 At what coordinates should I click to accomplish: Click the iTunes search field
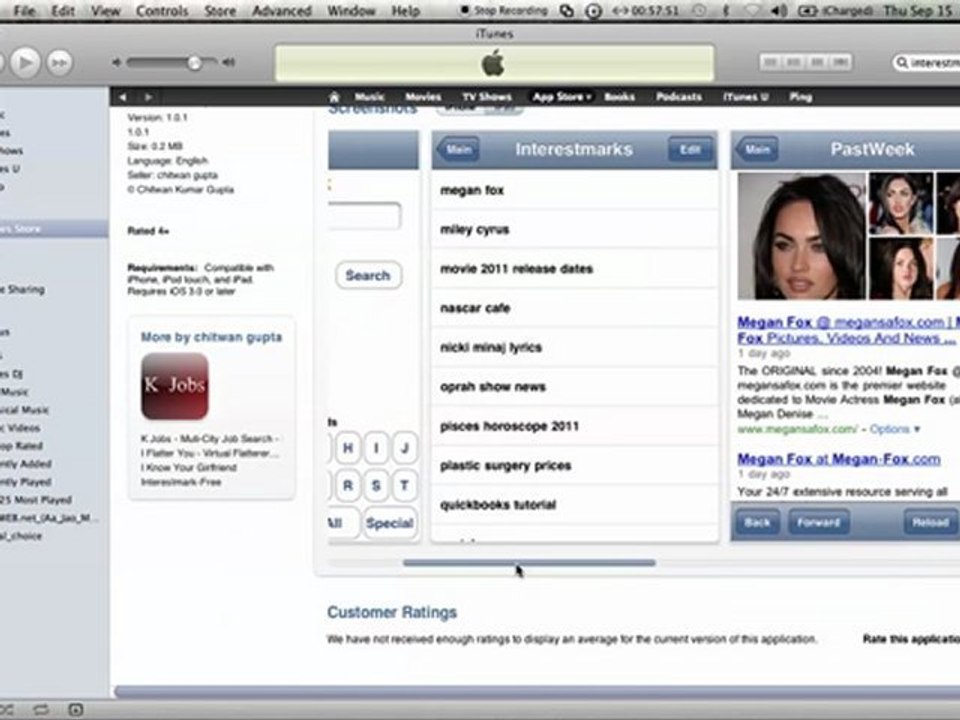926,62
